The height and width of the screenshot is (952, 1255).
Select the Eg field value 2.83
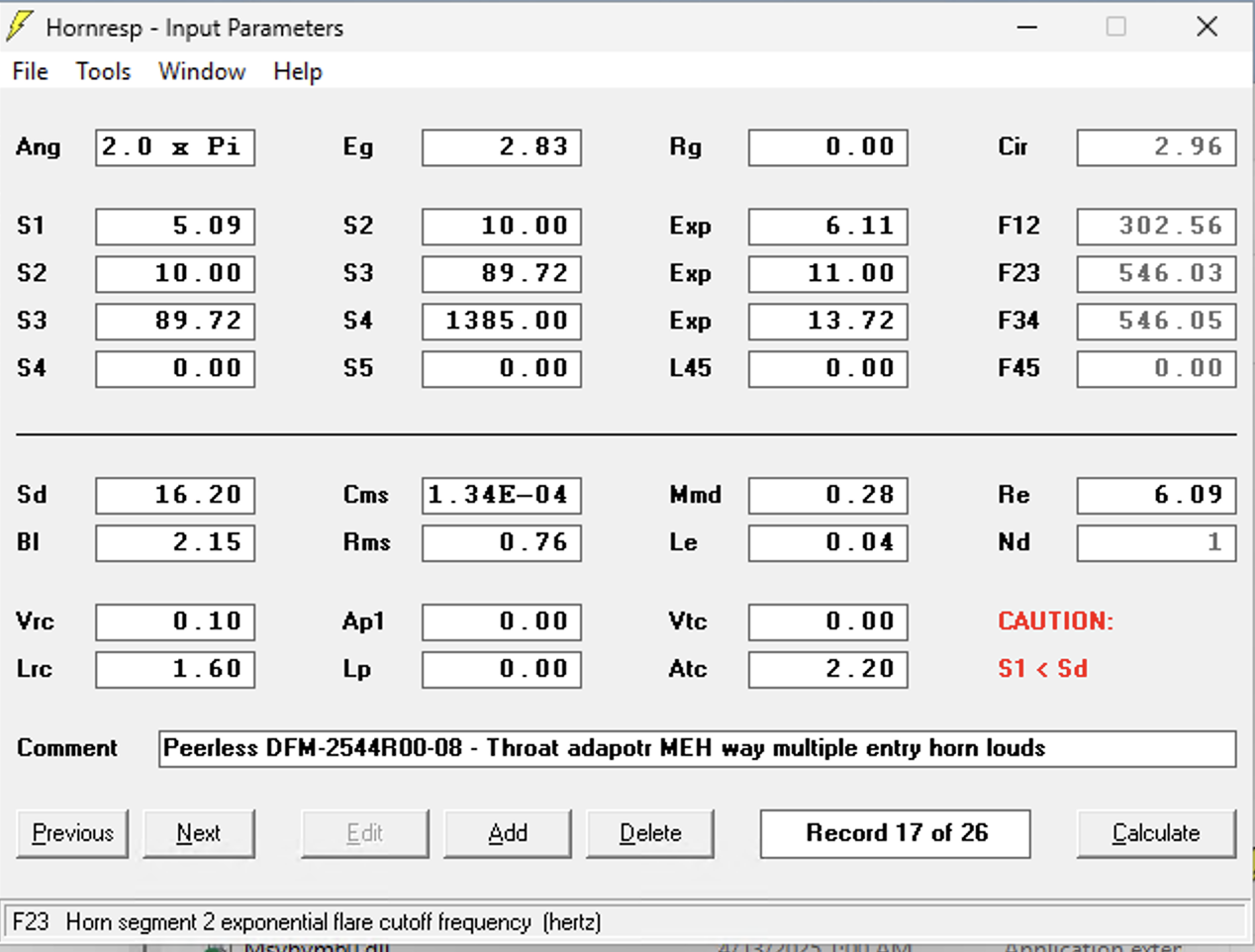502,147
